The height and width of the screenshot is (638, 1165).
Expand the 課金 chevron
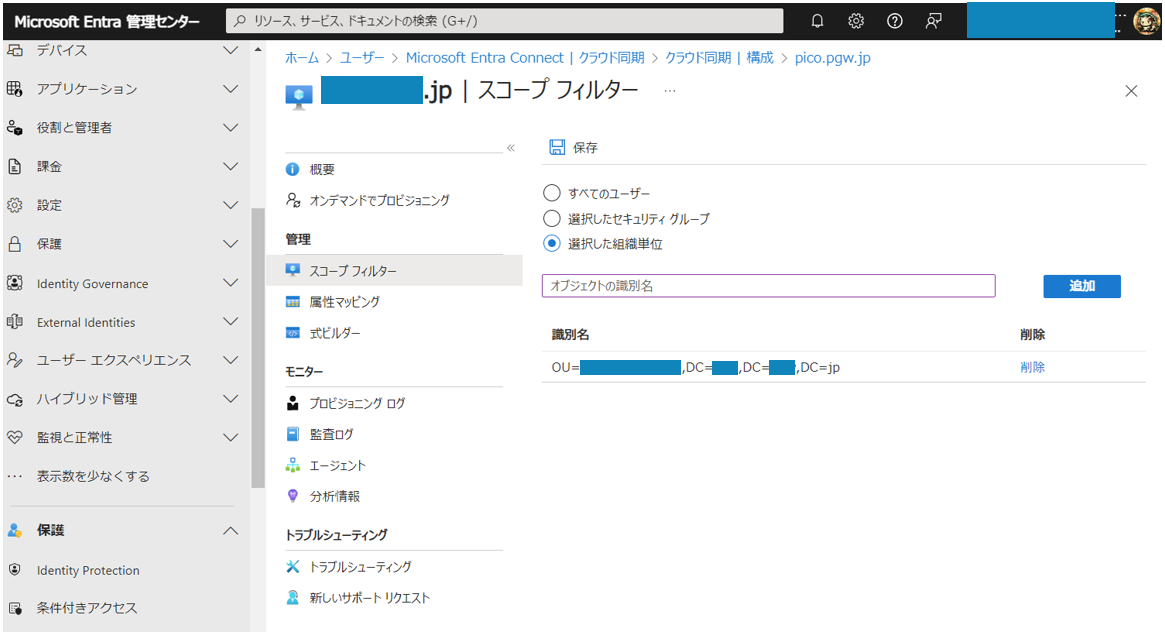231,166
